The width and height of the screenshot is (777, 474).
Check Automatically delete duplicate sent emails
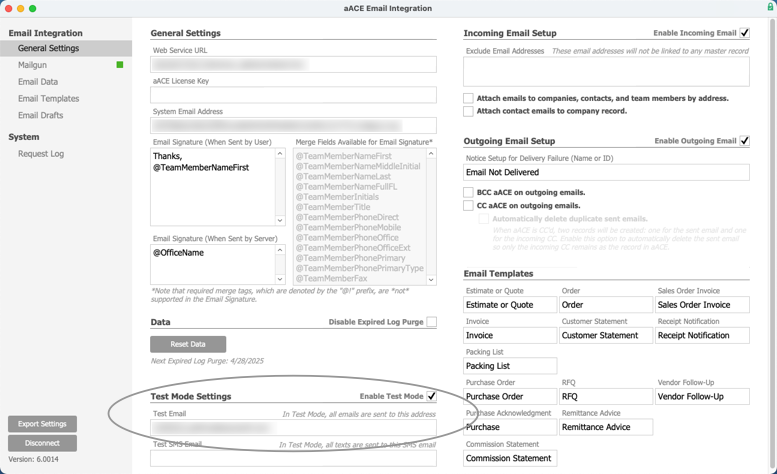484,218
